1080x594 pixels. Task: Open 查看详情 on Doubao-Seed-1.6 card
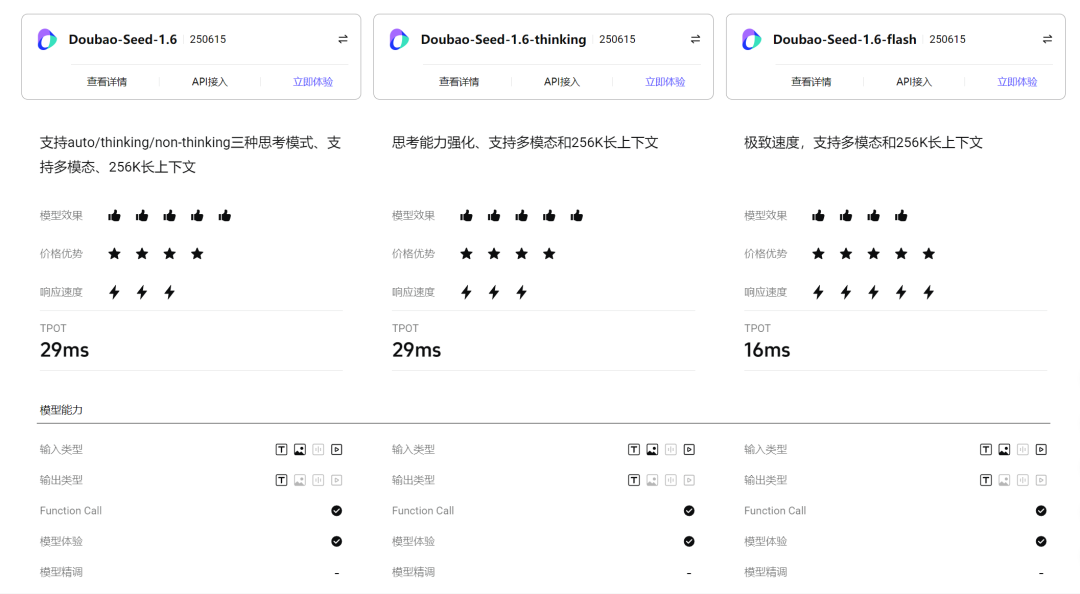click(107, 82)
